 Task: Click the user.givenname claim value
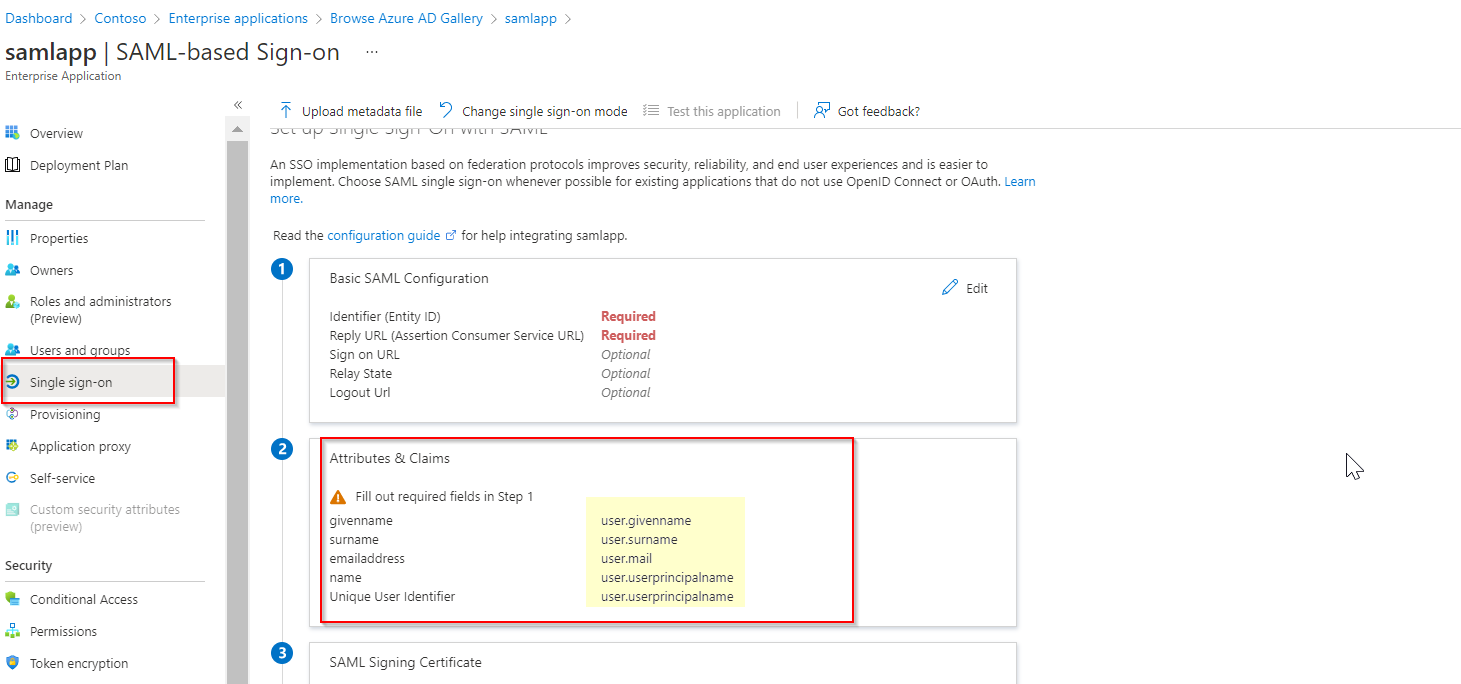pyautogui.click(x=646, y=520)
